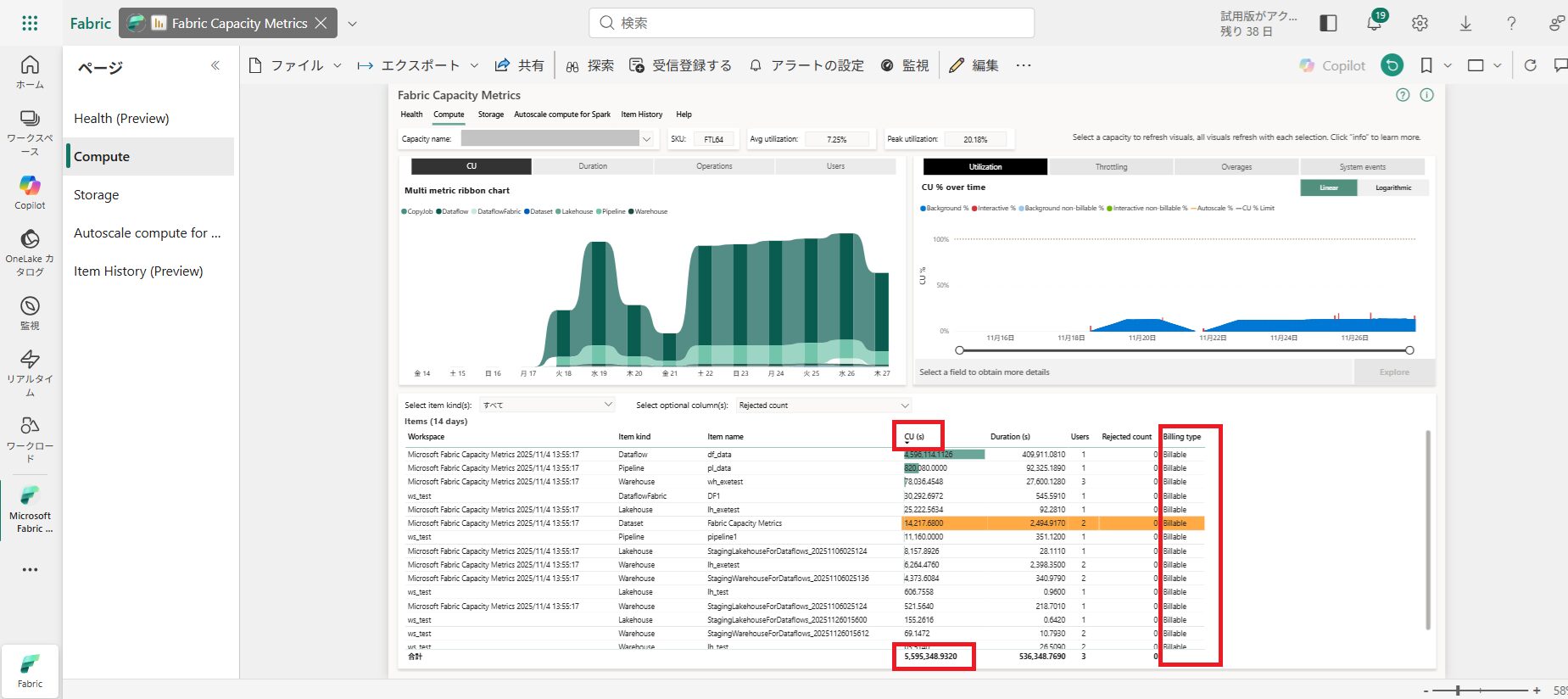Collapse the pages pane with the double chevron
The image size is (1568, 699).
(215, 65)
